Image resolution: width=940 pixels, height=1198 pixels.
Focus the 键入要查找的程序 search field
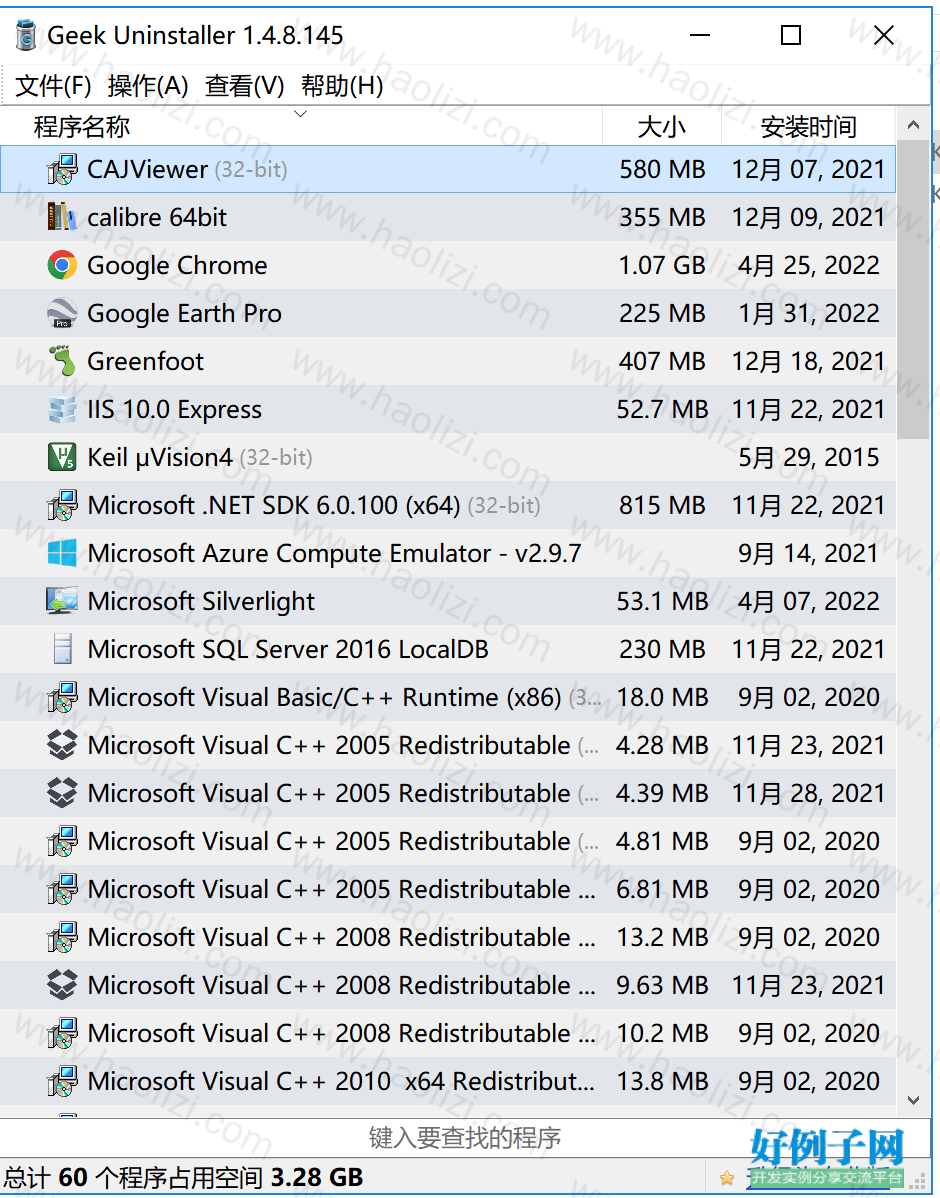click(465, 1138)
